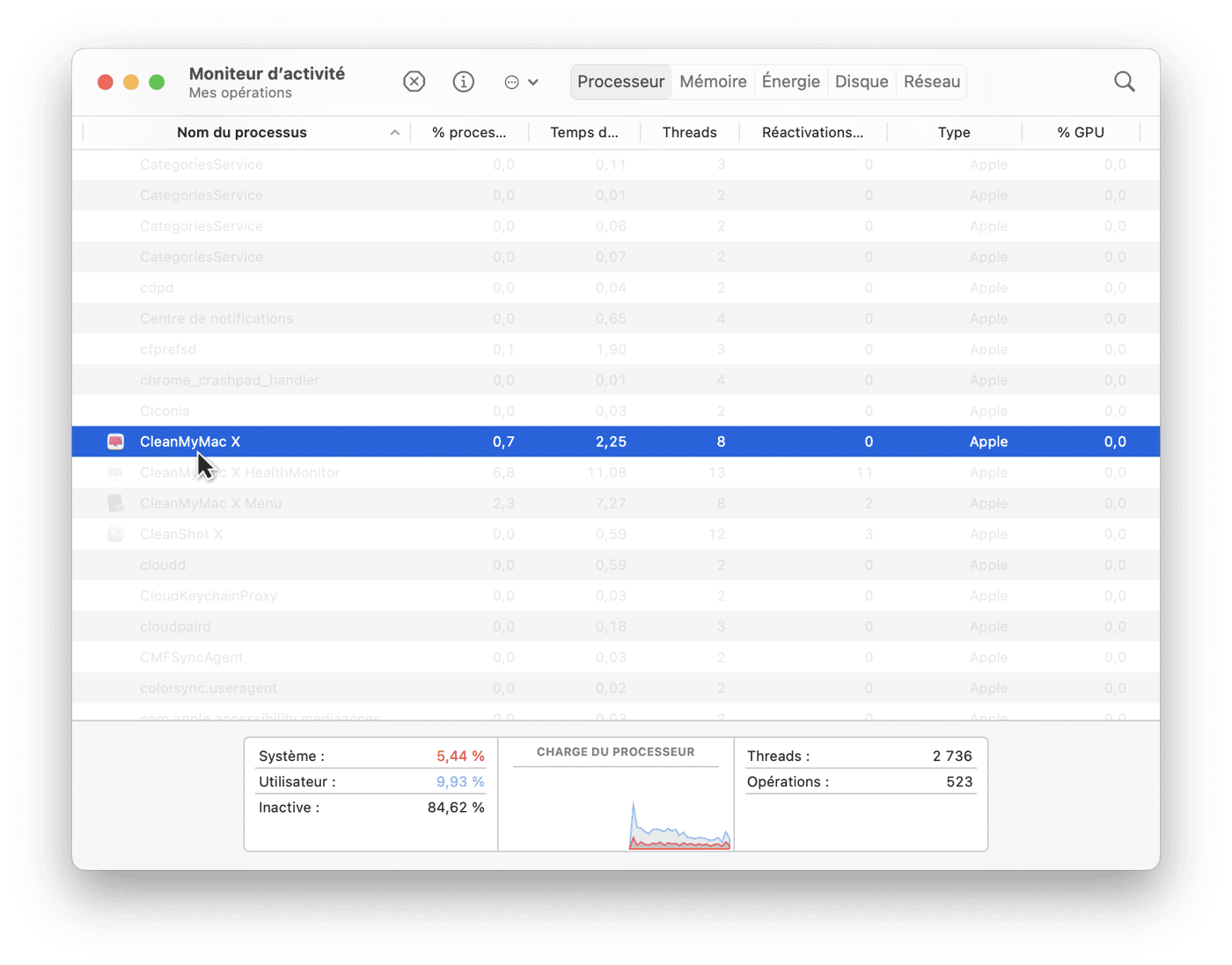The width and height of the screenshot is (1232, 965).
Task: Select the cloudpaird process row
Action: pos(616,626)
